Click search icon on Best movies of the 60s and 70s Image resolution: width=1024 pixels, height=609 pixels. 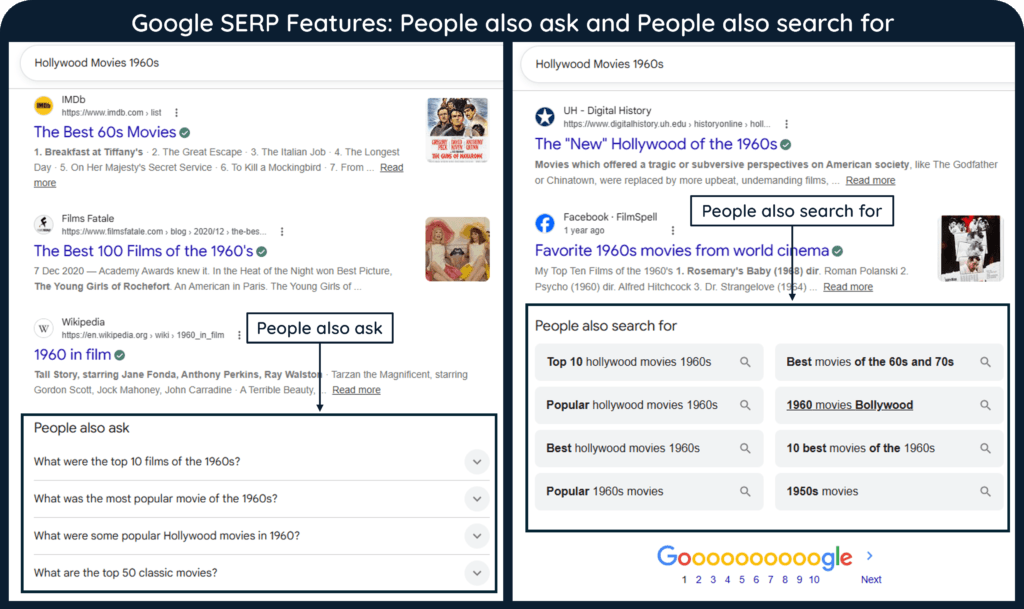pos(985,362)
